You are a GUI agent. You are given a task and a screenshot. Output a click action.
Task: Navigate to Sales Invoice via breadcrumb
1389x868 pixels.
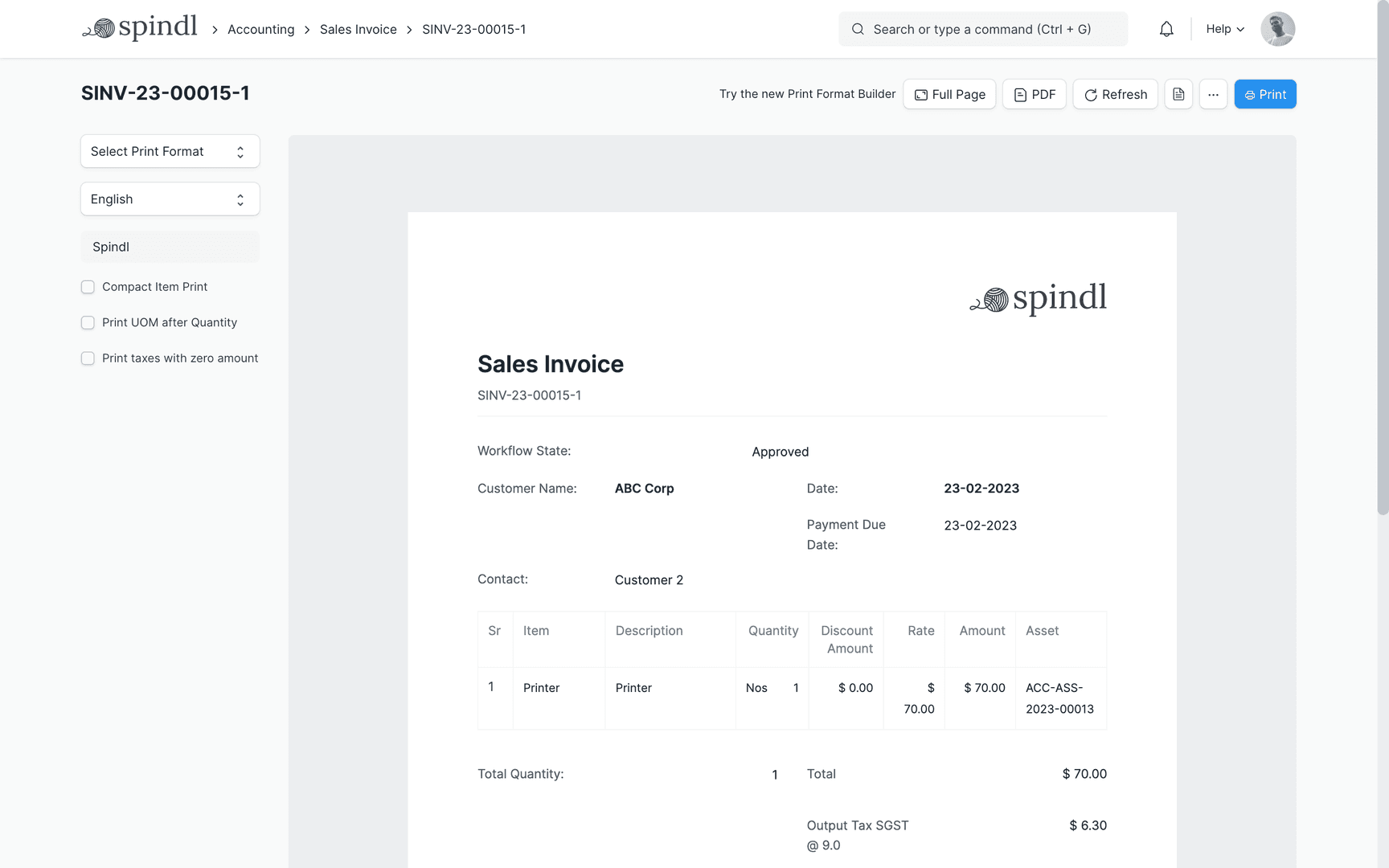click(x=358, y=29)
